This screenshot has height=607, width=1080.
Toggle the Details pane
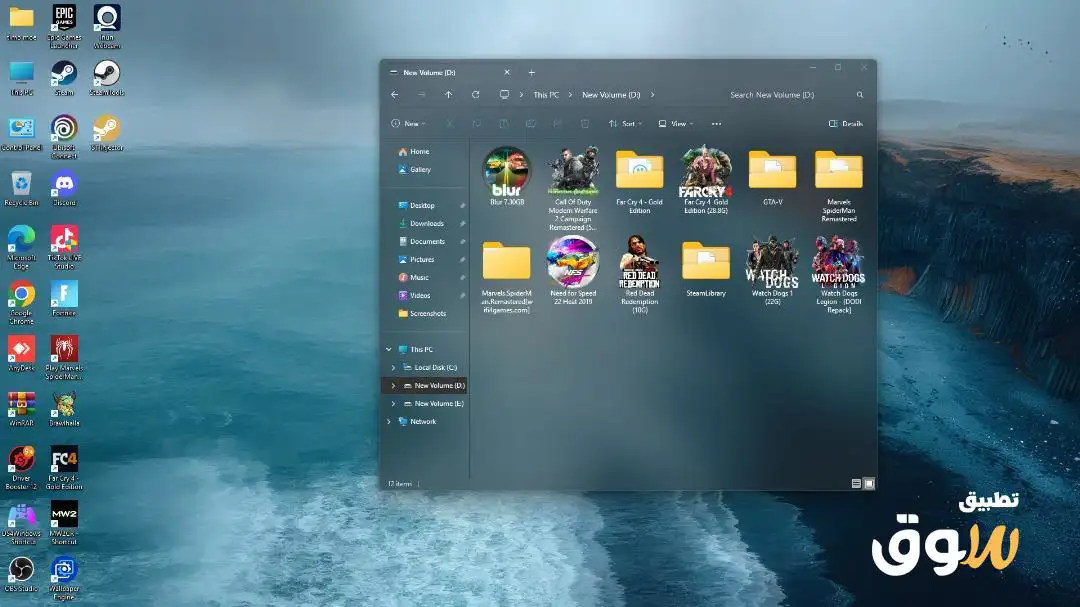click(846, 124)
